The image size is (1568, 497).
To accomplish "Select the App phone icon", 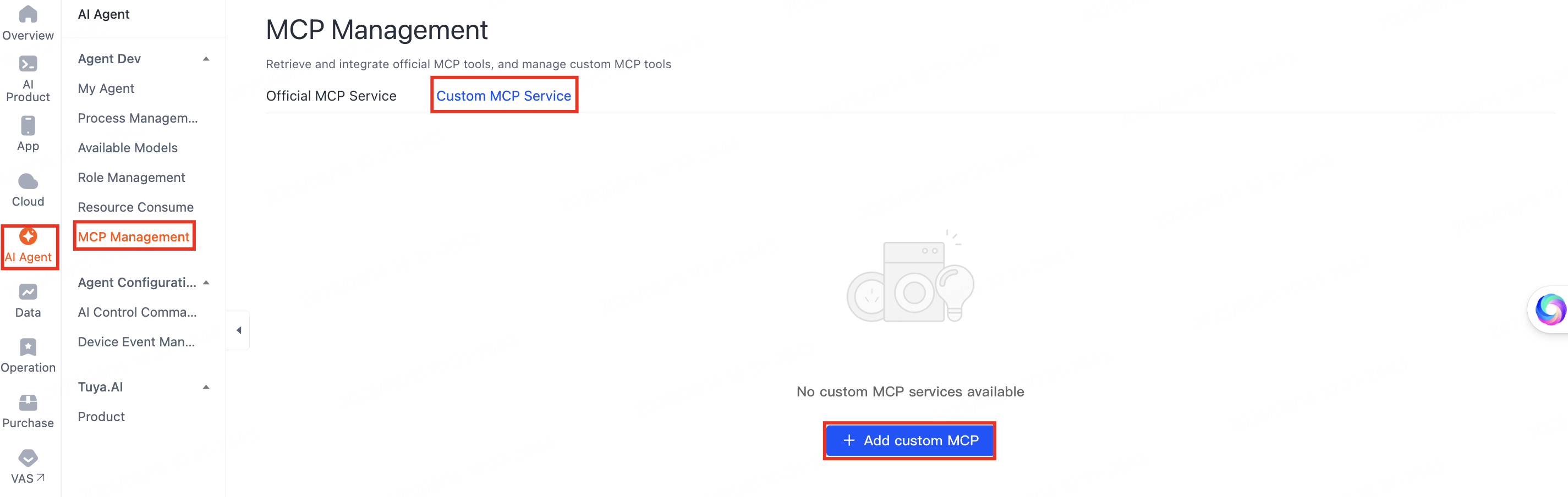I will (28, 126).
